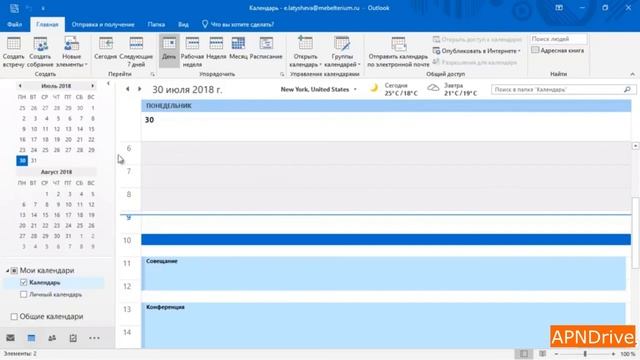Switch to Reading view in status bar
The image size is (640, 360).
(542, 354)
